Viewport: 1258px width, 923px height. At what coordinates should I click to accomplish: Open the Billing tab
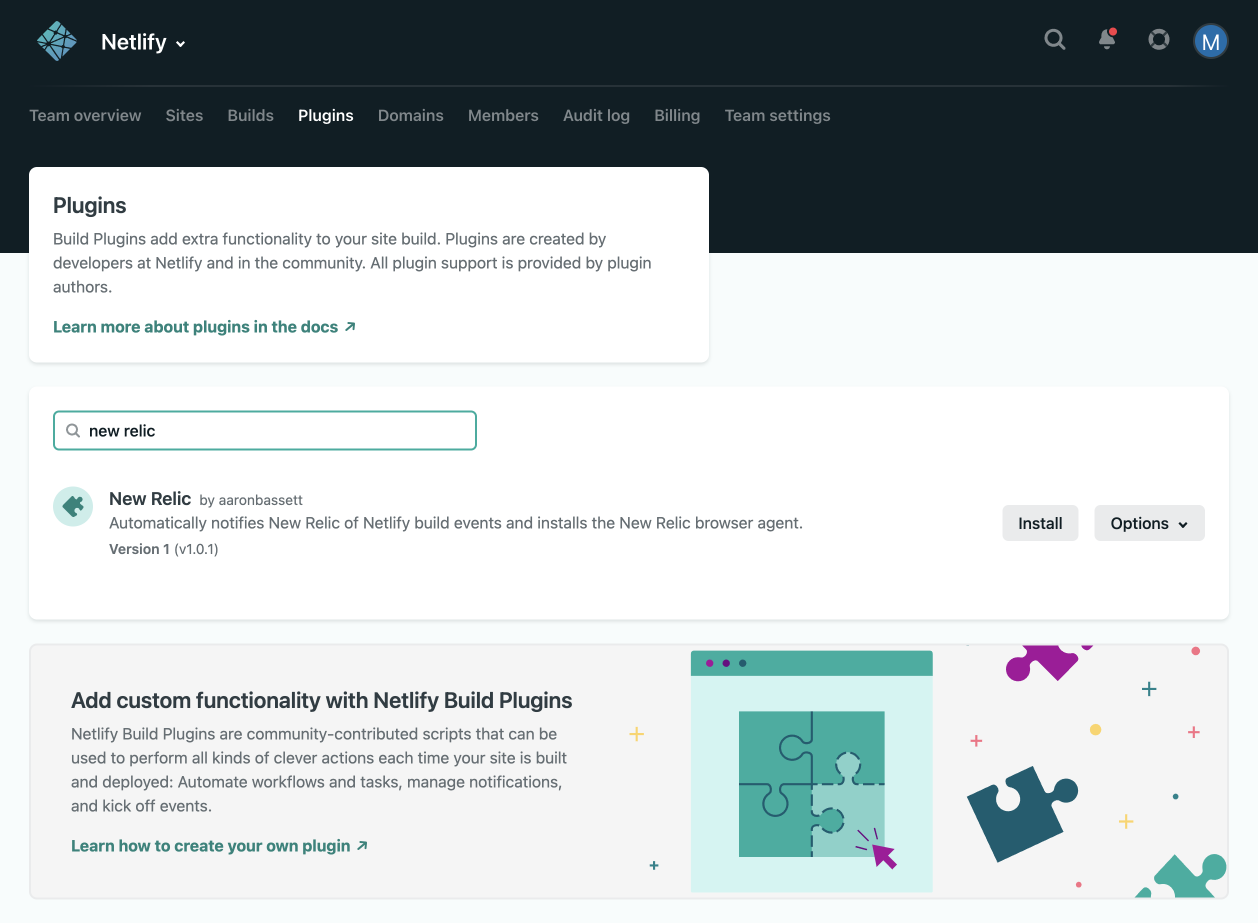(x=677, y=115)
